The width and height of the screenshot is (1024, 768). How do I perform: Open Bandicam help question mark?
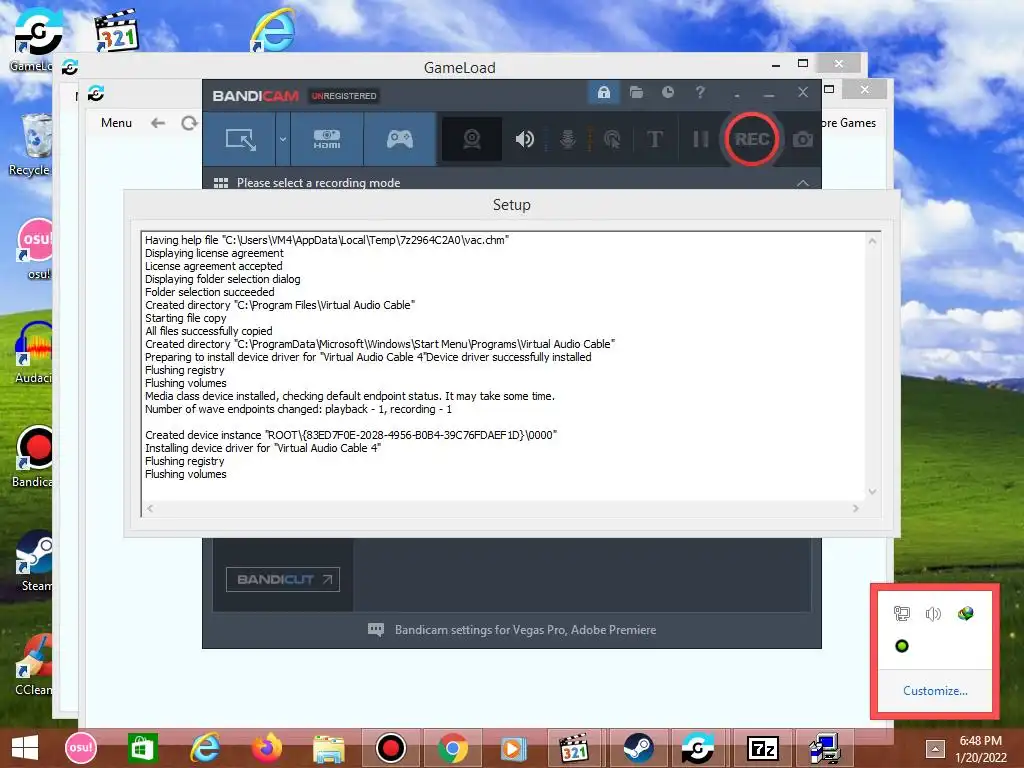coord(700,92)
